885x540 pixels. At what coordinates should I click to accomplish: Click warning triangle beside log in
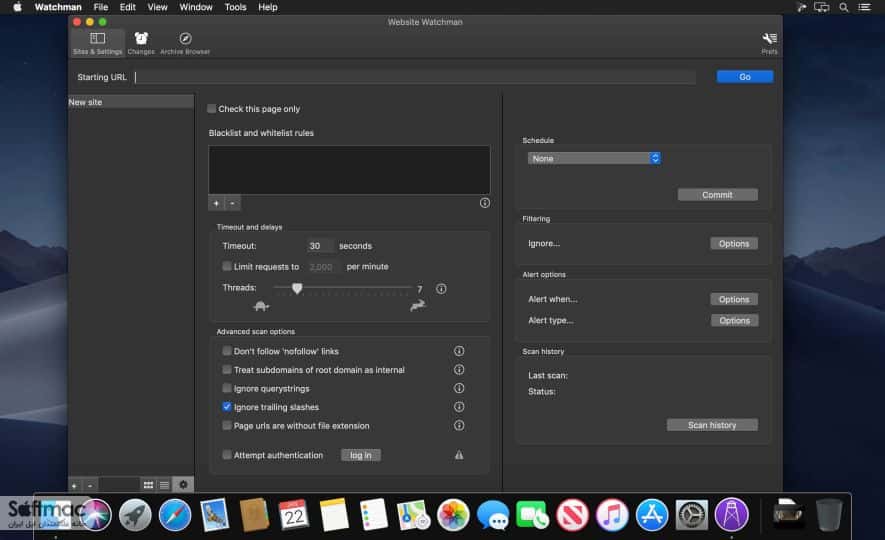tap(459, 455)
